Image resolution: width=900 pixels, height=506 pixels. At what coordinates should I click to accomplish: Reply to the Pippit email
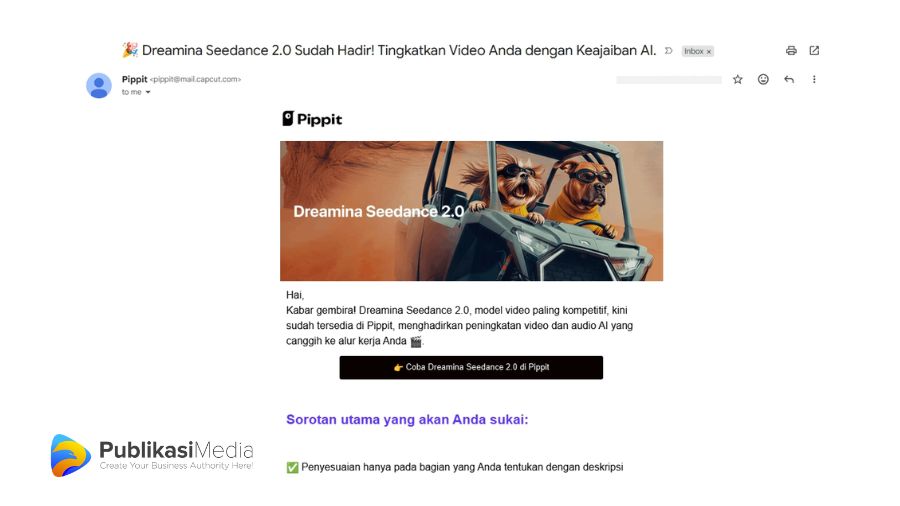(x=789, y=79)
